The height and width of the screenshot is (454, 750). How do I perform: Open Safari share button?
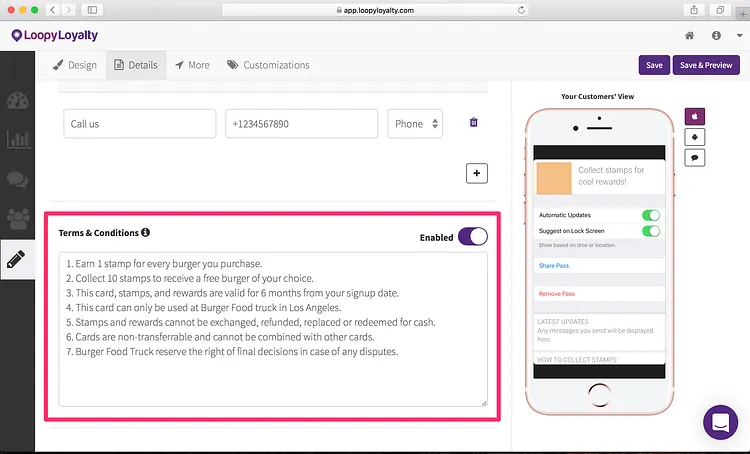click(x=694, y=10)
